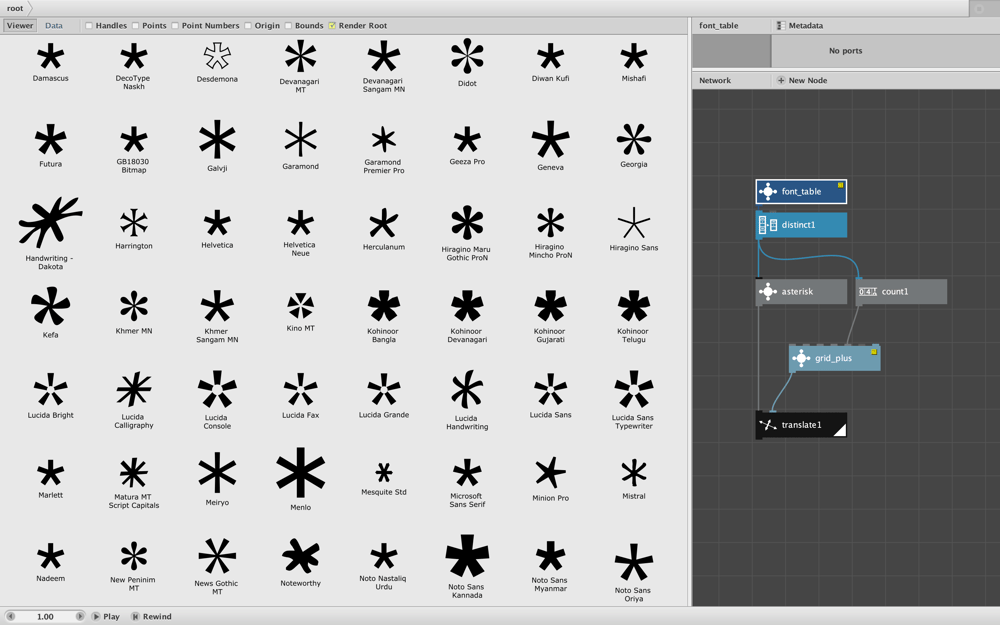Click the Herculanum asterisk glyph
Image resolution: width=1000 pixels, height=625 pixels.
coord(383,223)
